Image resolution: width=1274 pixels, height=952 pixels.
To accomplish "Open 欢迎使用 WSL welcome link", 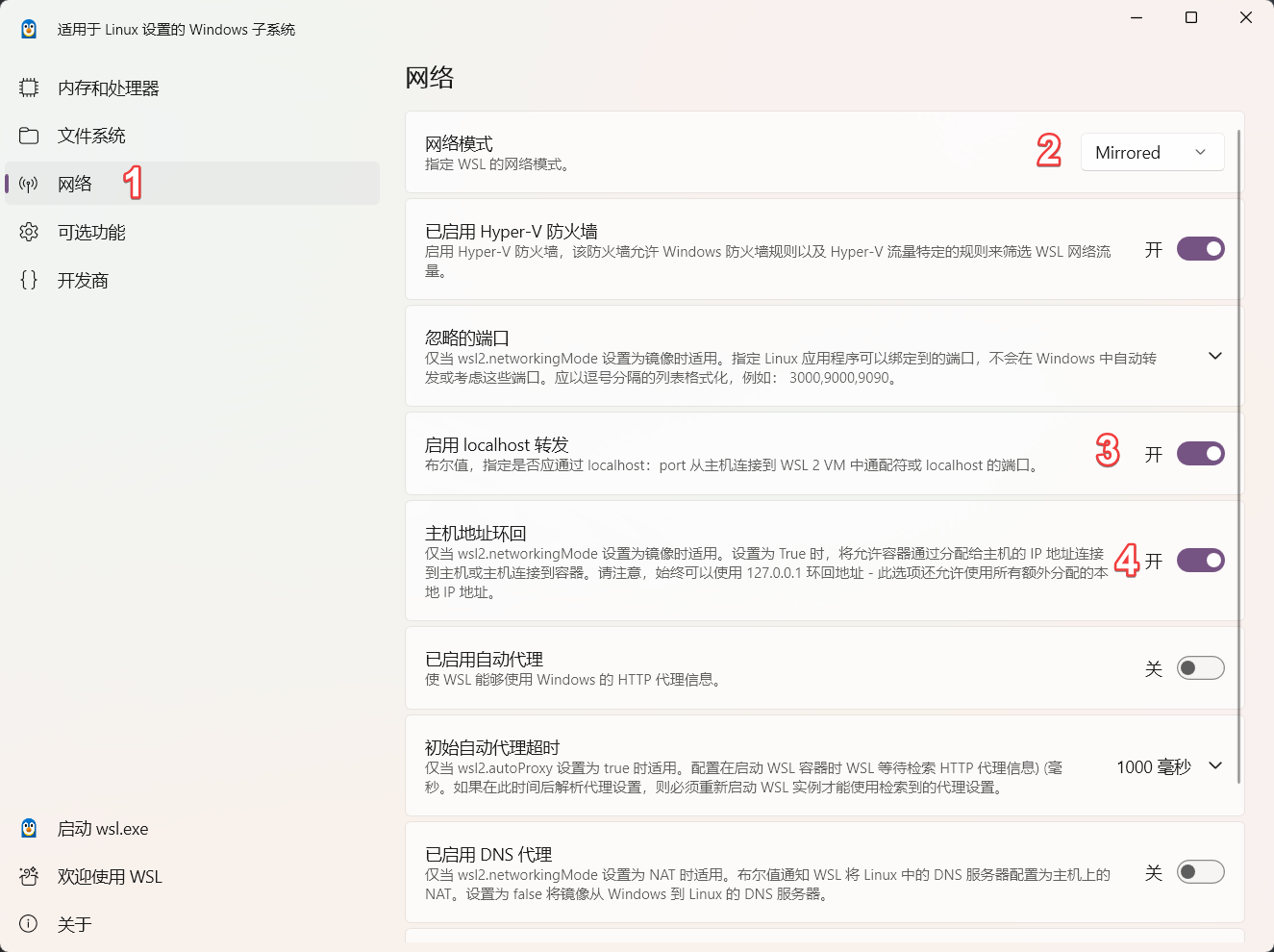I will [192, 876].
